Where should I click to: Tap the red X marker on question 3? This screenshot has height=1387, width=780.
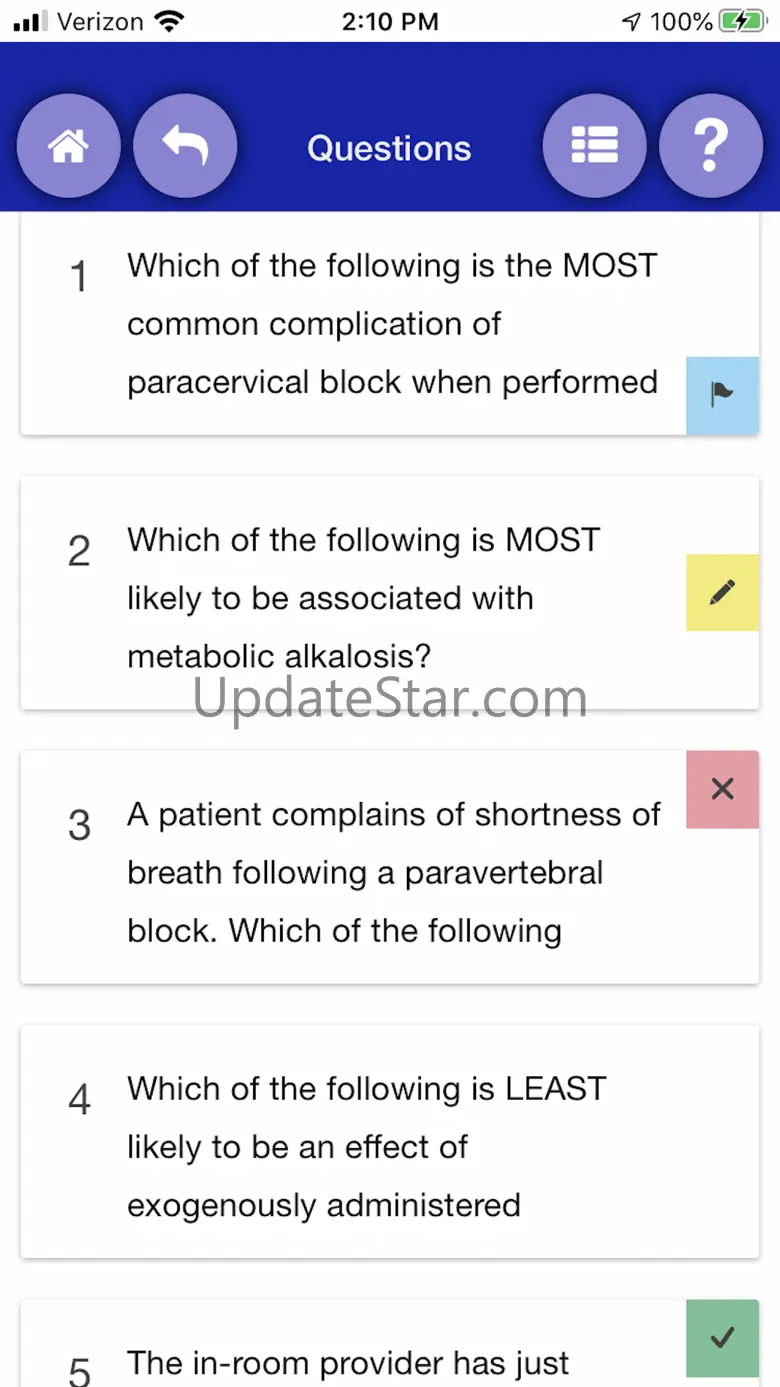click(722, 789)
